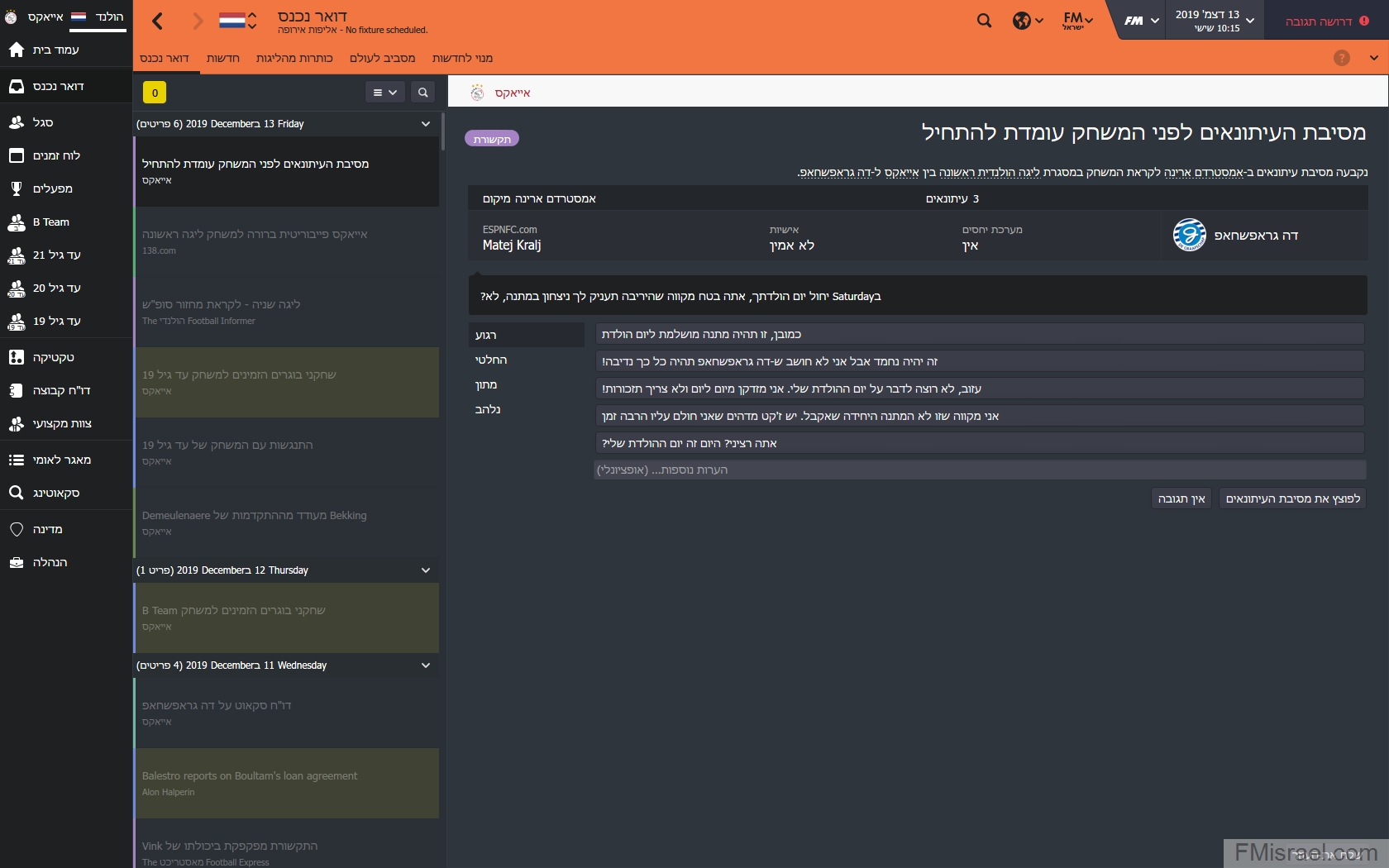This screenshot has width=1389, height=868.
Task: Expand the chevron at right of tab bar
Action: pyautogui.click(x=1373, y=58)
